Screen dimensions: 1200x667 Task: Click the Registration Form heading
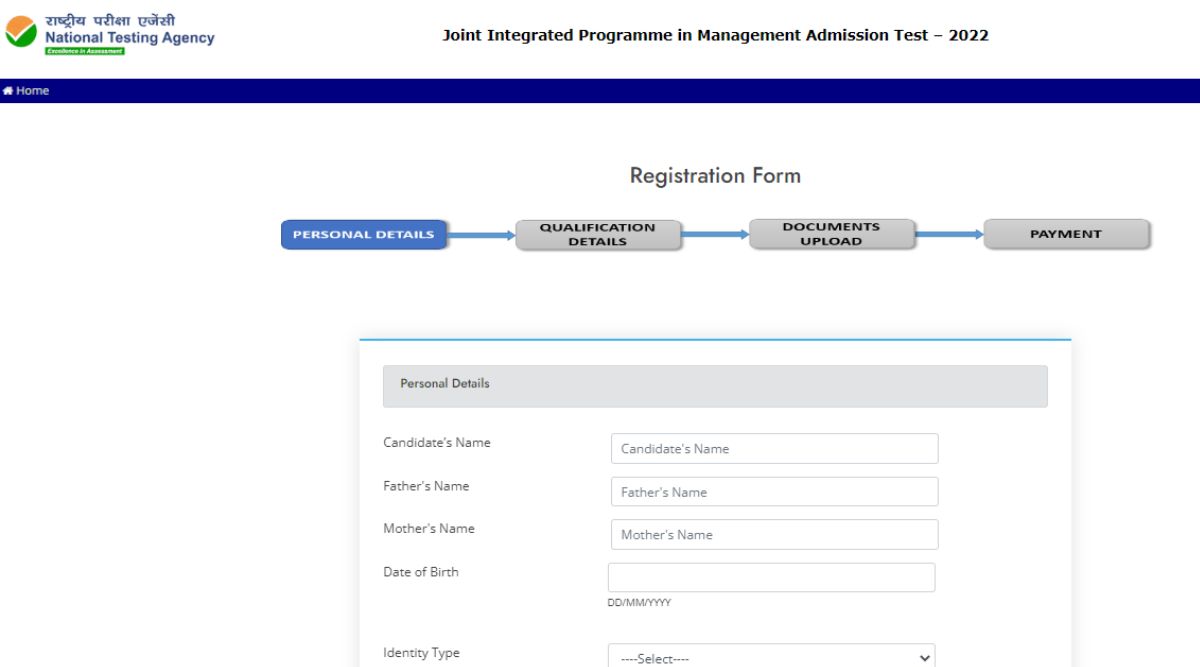click(x=715, y=176)
